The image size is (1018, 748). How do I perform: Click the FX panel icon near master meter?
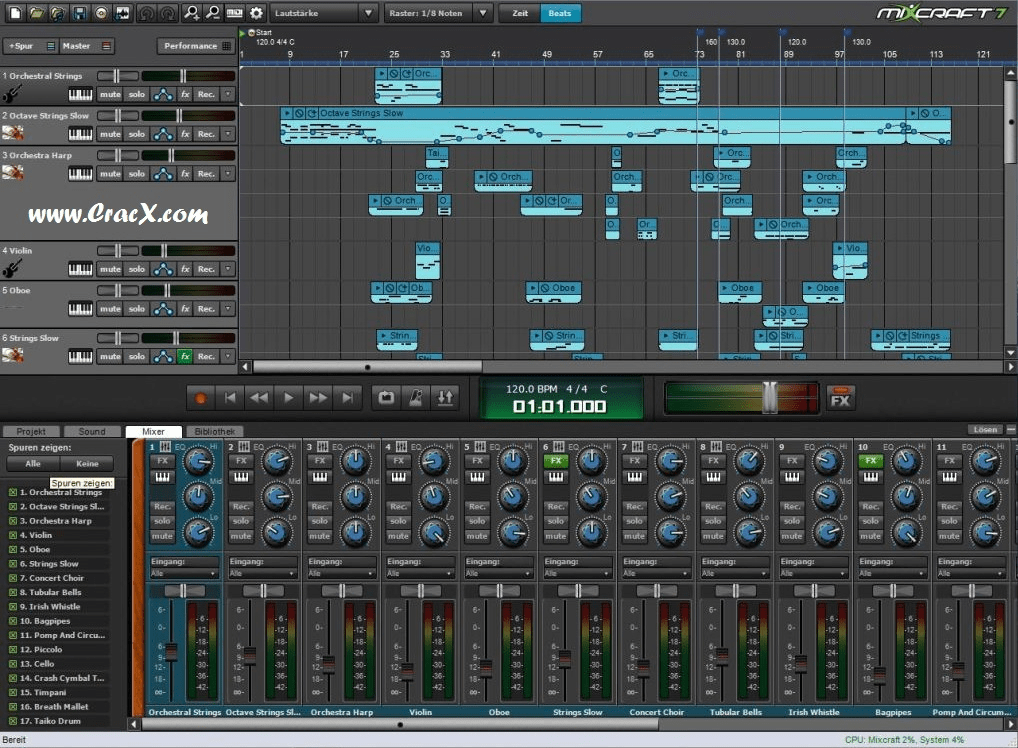[840, 397]
